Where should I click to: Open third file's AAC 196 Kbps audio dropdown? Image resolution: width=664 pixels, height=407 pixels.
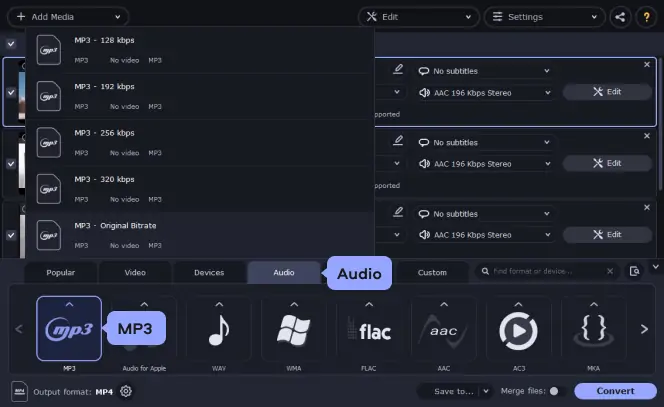tap(484, 235)
